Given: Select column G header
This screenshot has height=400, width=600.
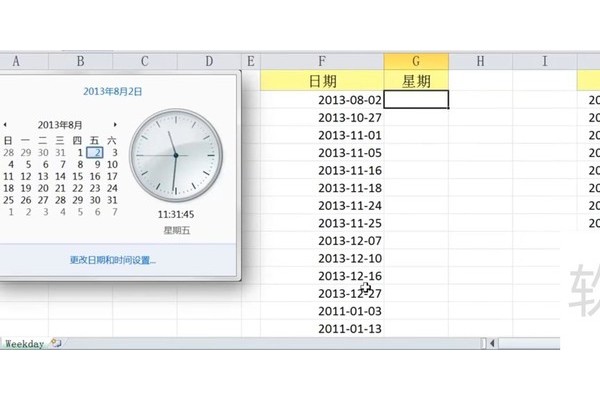Looking at the screenshot, I should tap(416, 61).
